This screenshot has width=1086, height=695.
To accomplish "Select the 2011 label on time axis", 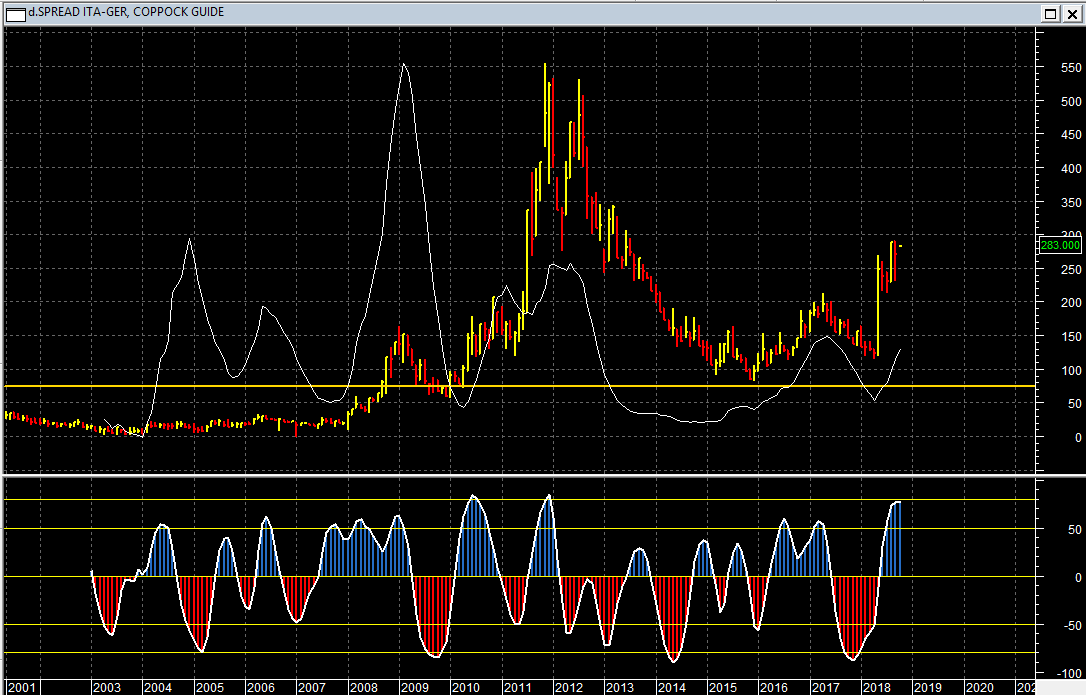I will pyautogui.click(x=517, y=687).
